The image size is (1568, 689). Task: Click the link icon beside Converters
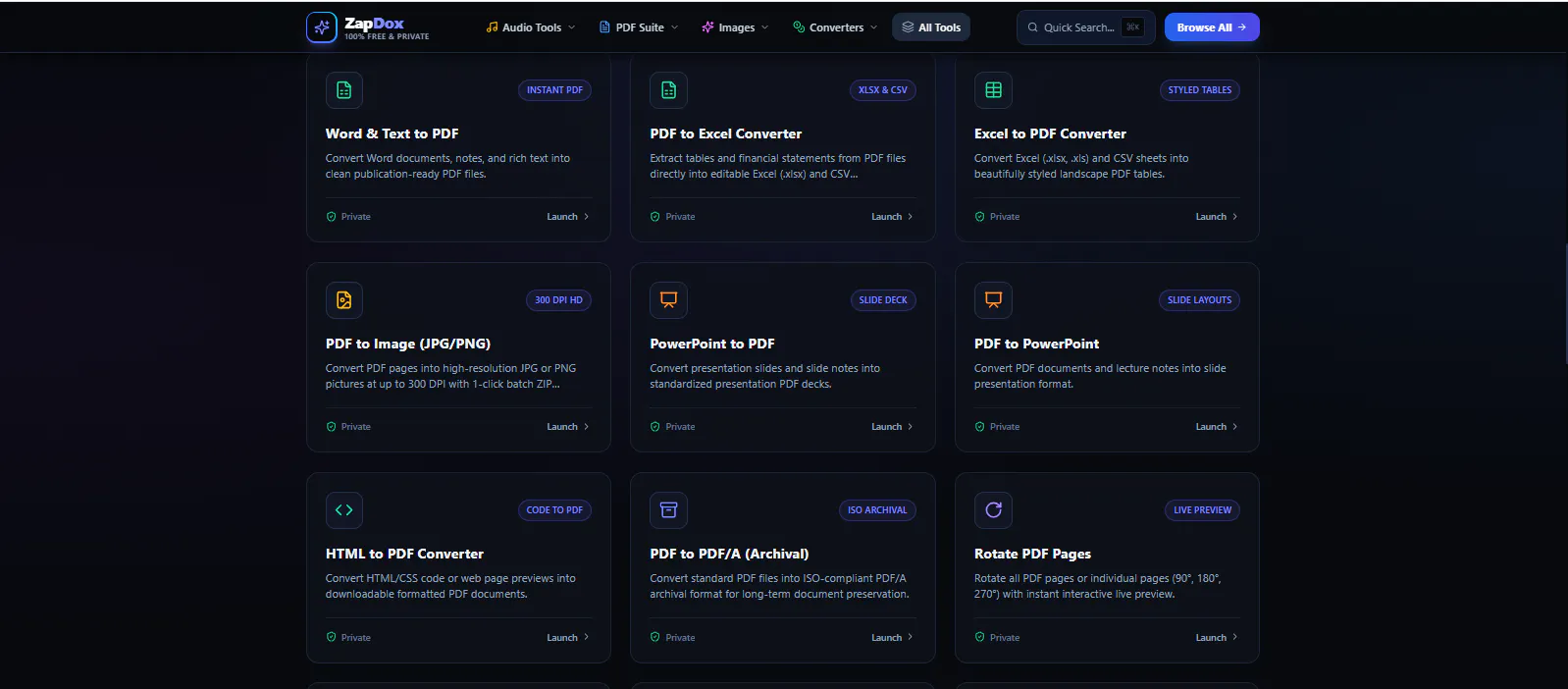tap(799, 27)
